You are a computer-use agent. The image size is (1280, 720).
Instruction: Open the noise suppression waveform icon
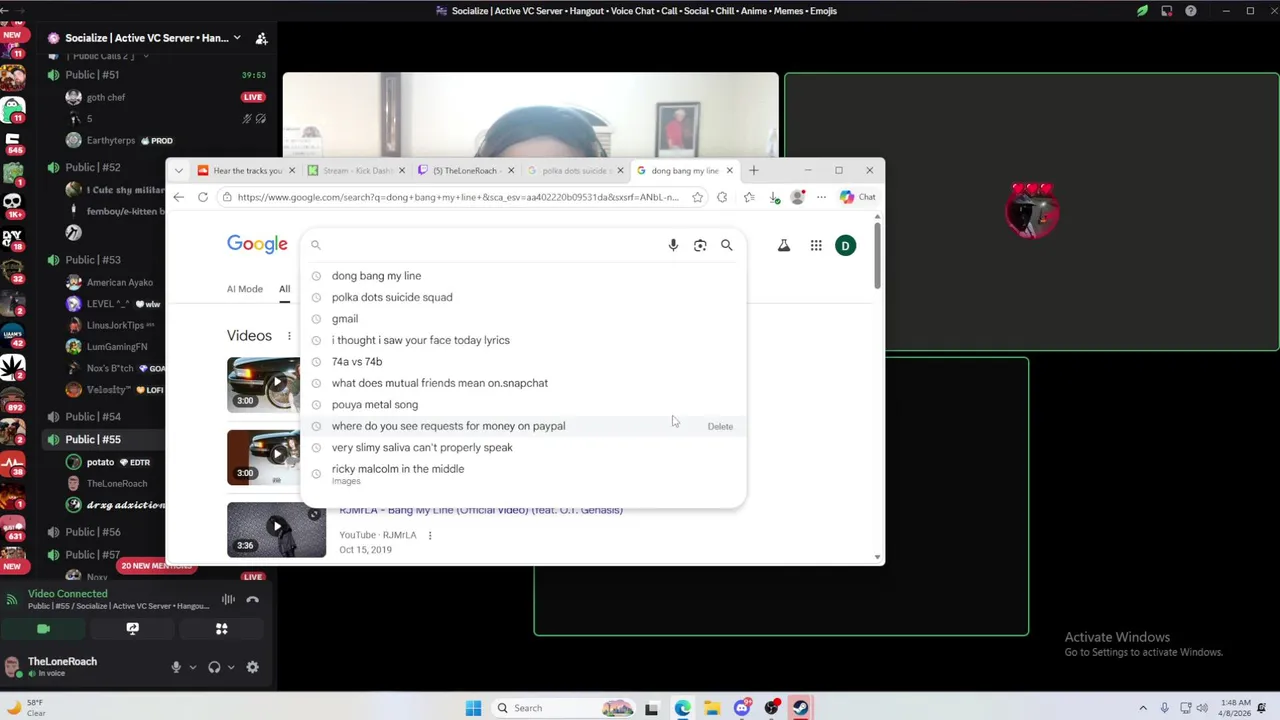[x=228, y=600]
